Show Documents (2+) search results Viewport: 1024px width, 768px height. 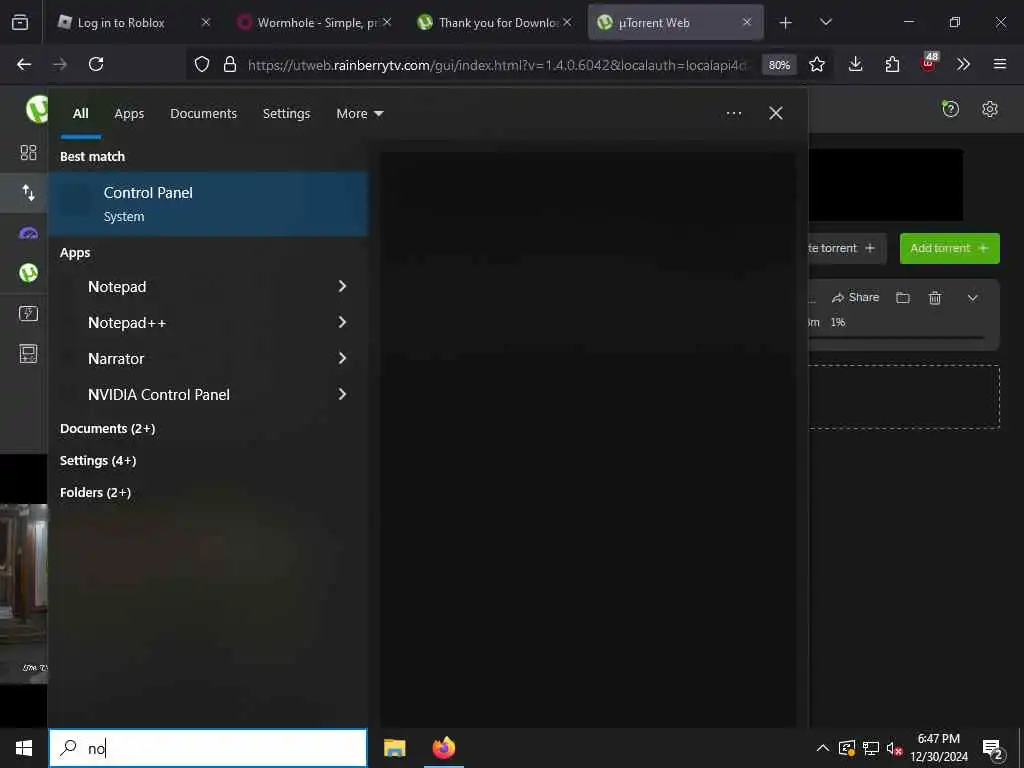click(x=108, y=429)
